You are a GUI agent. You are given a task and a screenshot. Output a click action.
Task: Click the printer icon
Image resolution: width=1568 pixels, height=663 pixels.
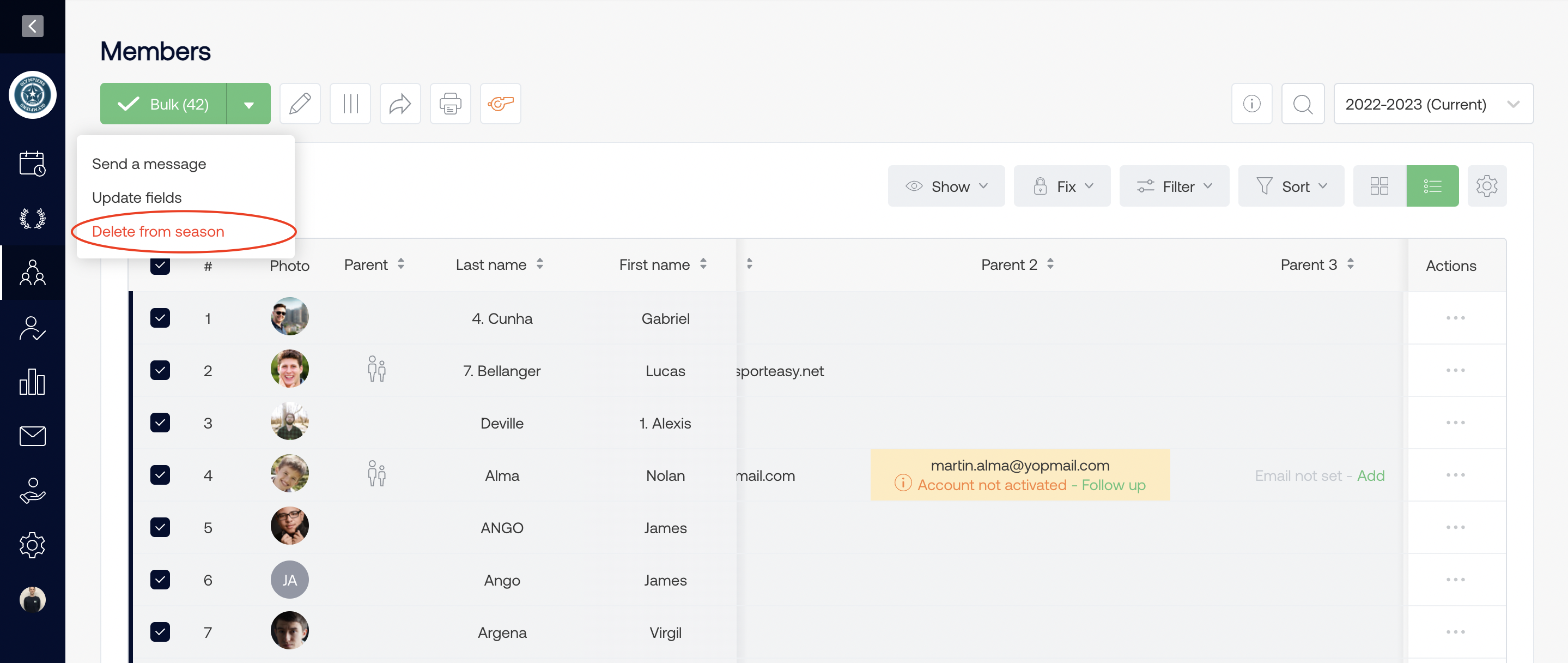(450, 104)
